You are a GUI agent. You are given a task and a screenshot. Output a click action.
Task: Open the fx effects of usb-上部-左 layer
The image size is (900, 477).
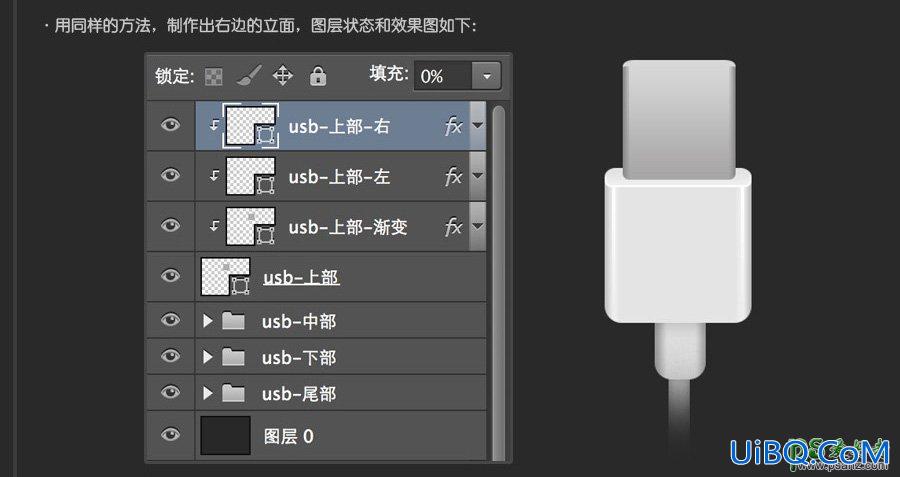coord(453,177)
